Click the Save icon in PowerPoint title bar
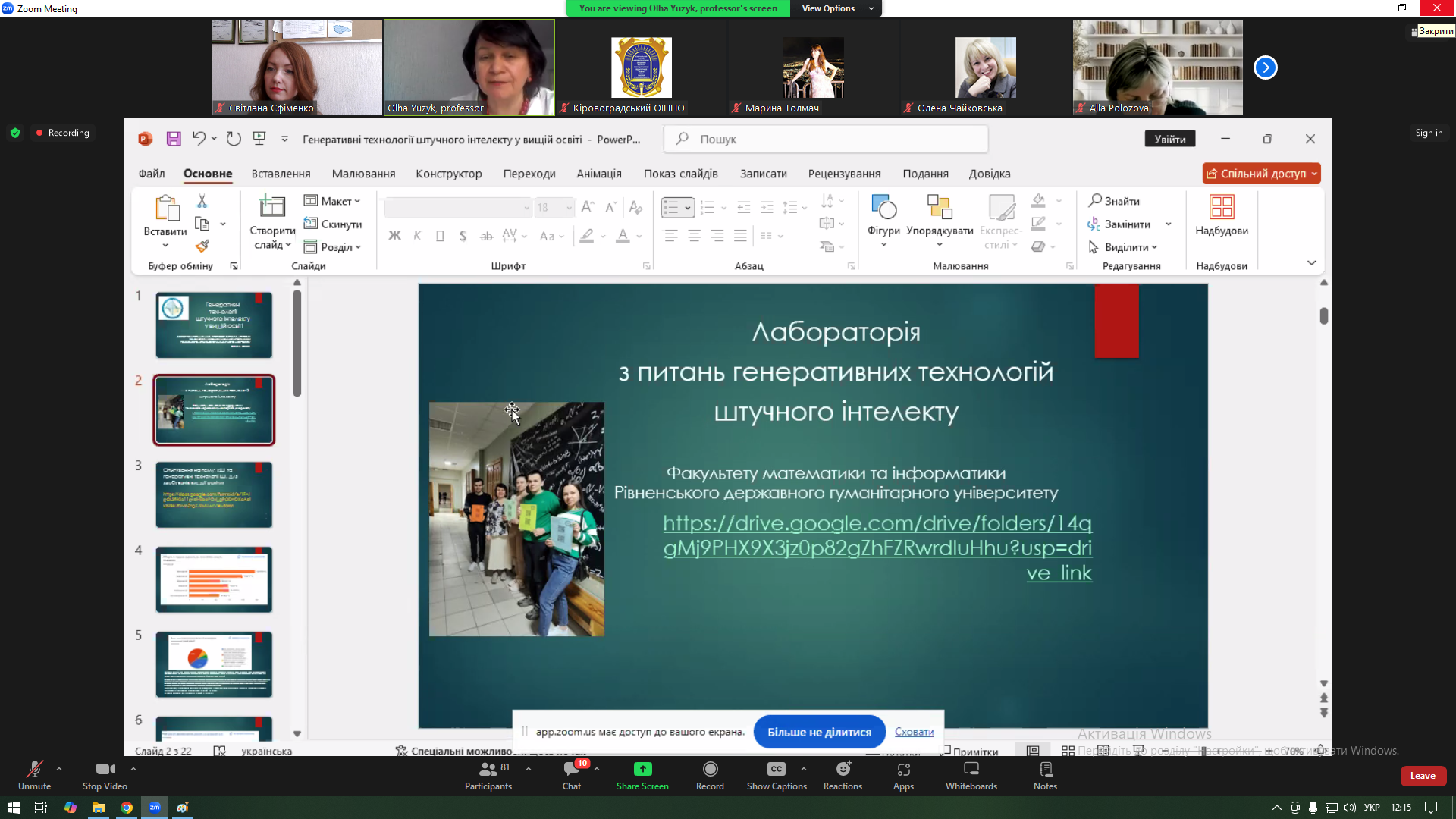1456x819 pixels. pos(174,139)
